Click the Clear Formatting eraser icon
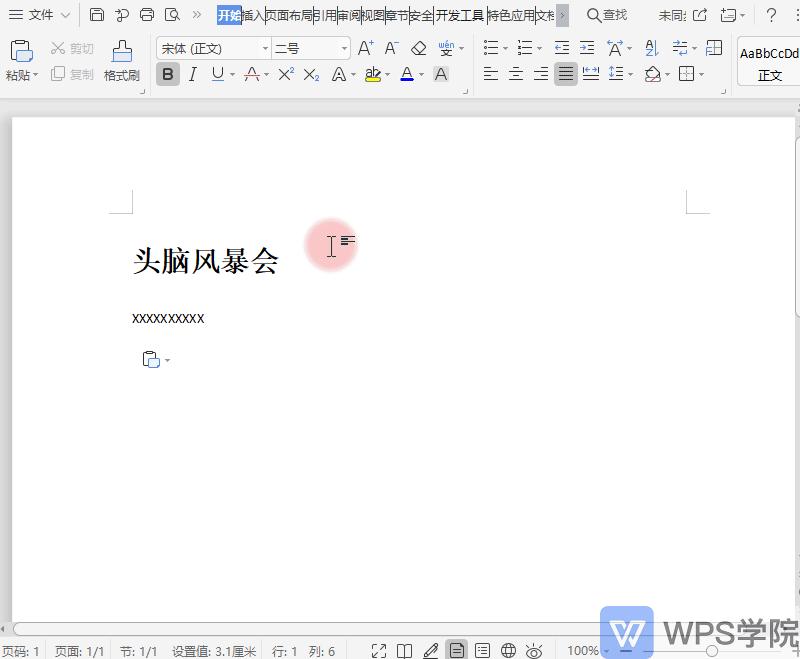Screen dimensions: 800x659 420,47
